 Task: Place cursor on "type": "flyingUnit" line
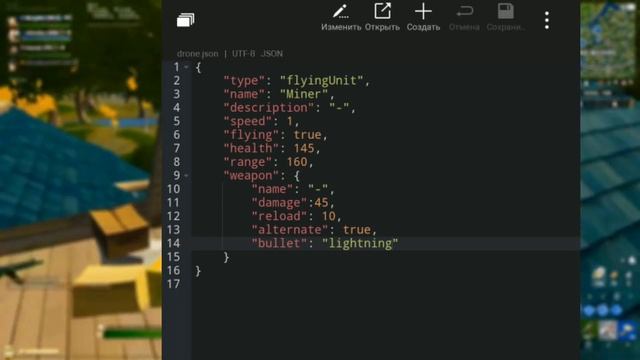pyautogui.click(x=297, y=80)
